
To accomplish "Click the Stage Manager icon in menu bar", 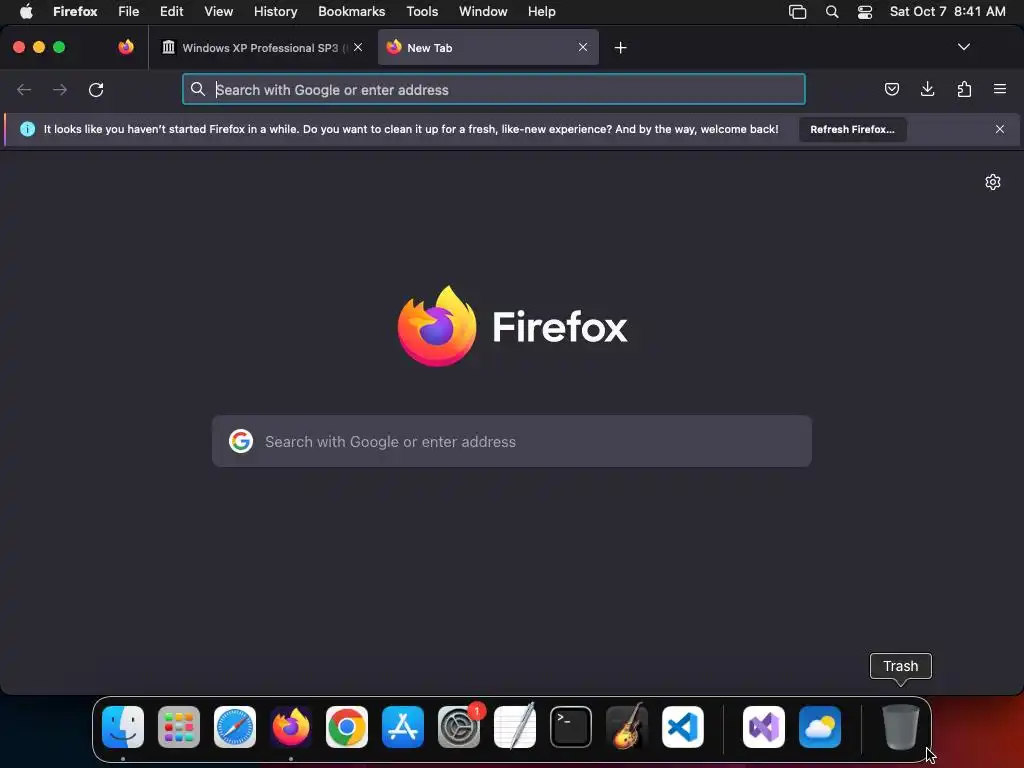I will click(797, 11).
